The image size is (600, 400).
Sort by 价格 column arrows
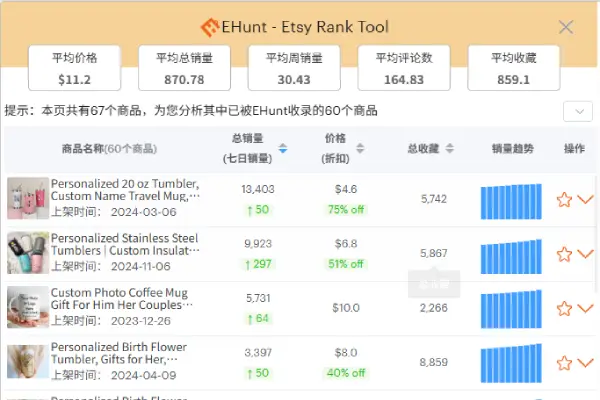[360, 149]
